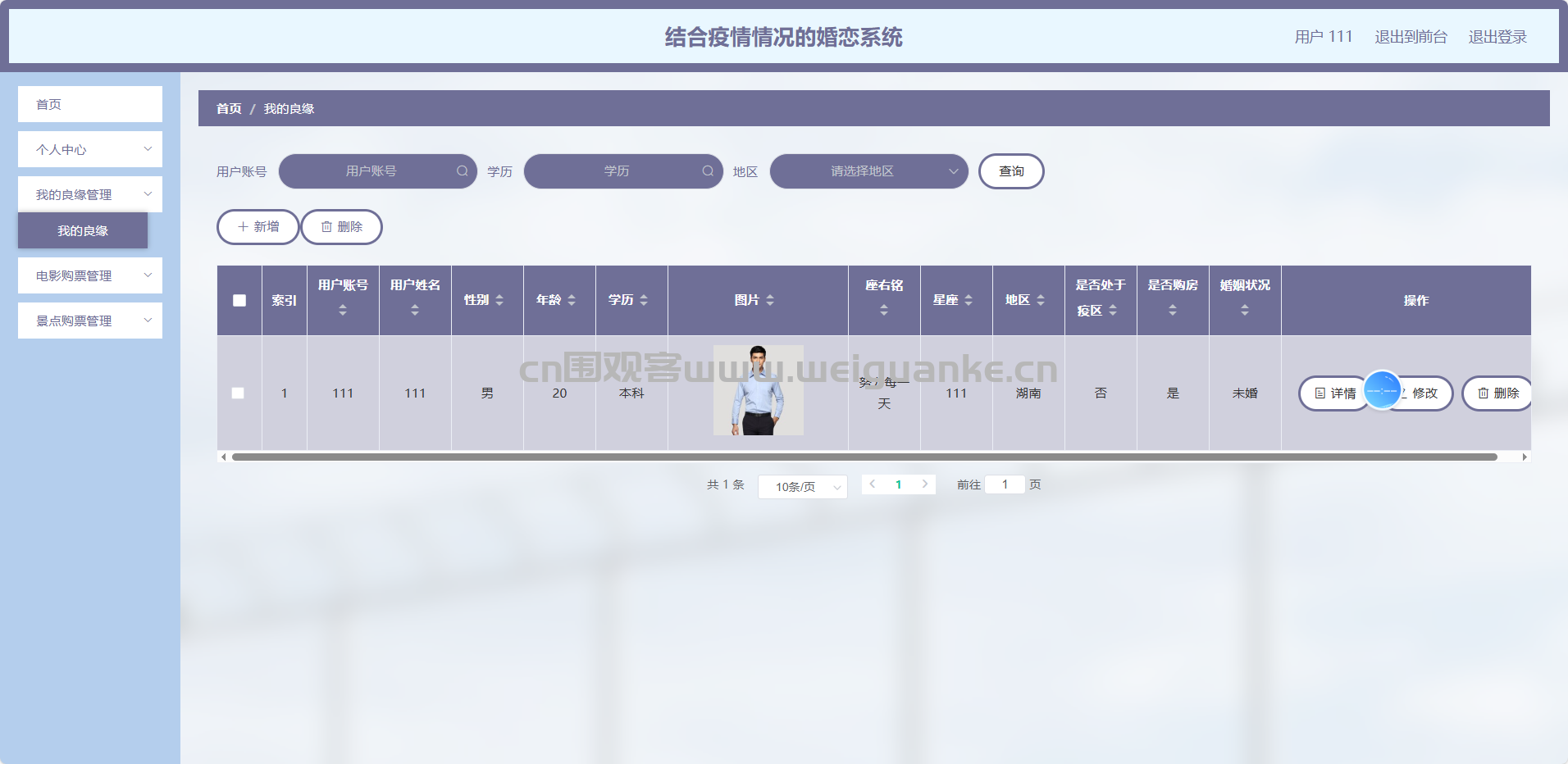The height and width of the screenshot is (764, 1568).
Task: Click the 查询 search button
Action: click(1010, 171)
